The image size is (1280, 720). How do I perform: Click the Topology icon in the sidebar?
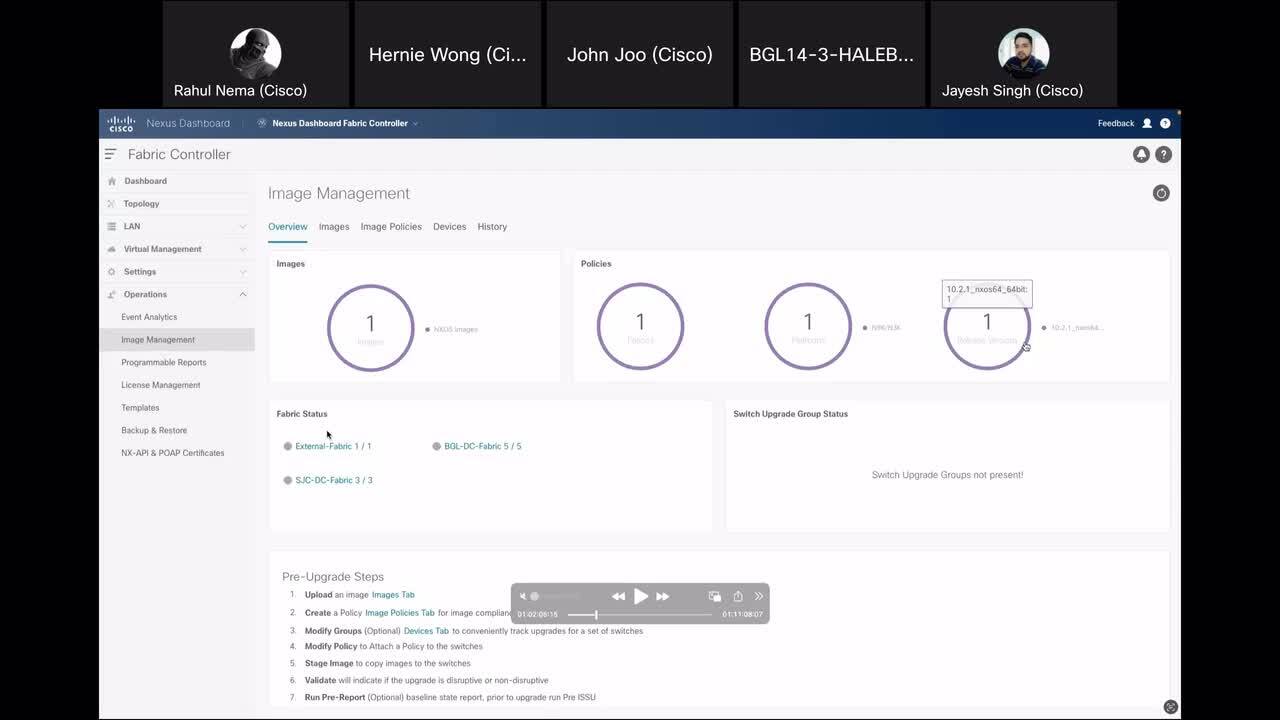(112, 204)
